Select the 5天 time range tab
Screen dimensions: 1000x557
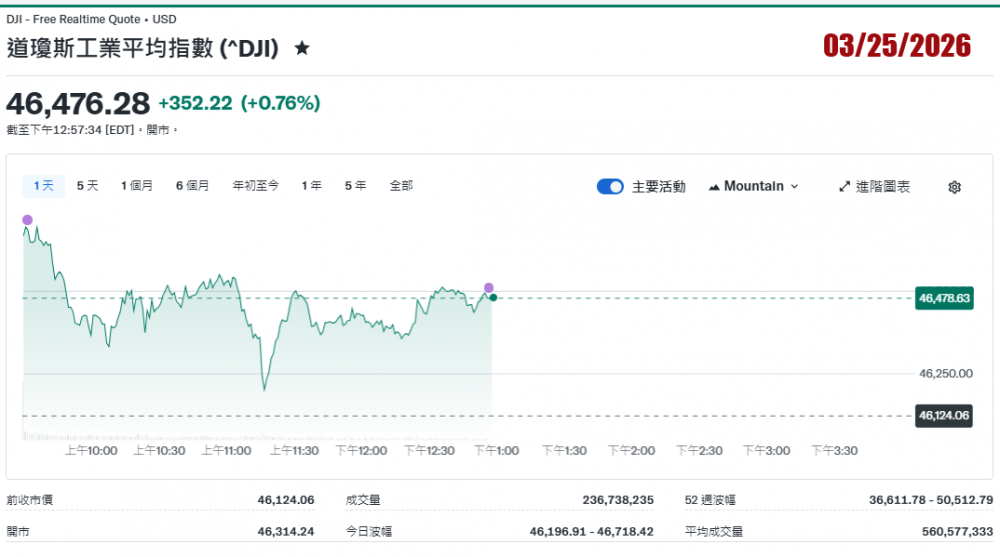click(88, 186)
